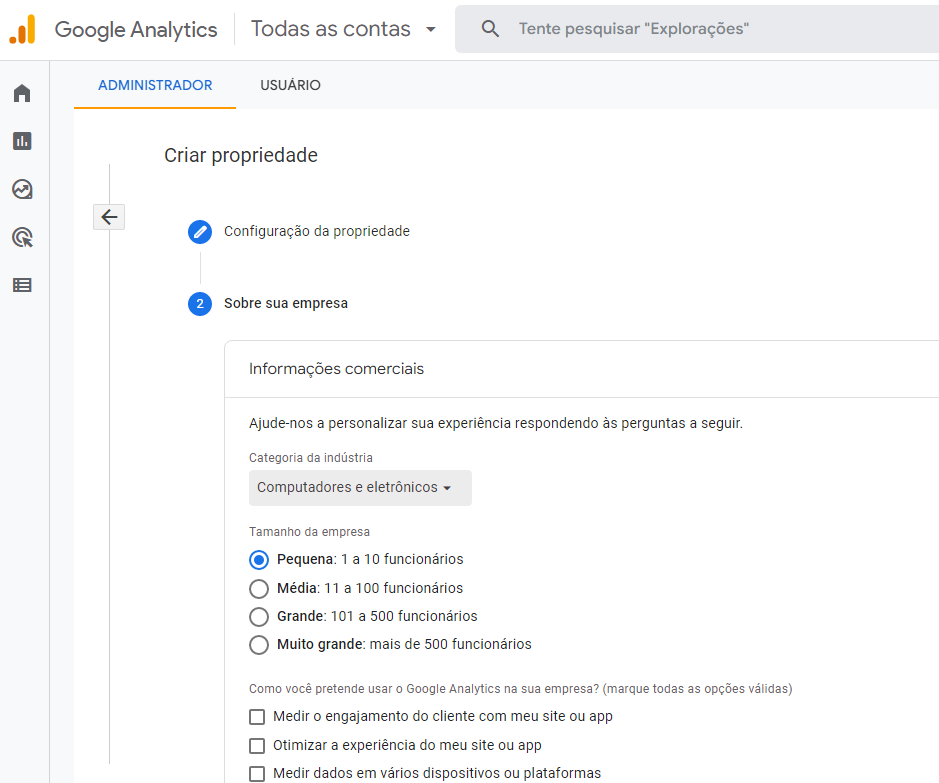The height and width of the screenshot is (783, 939).
Task: Open the Explore icon in sidebar
Action: click(x=22, y=189)
